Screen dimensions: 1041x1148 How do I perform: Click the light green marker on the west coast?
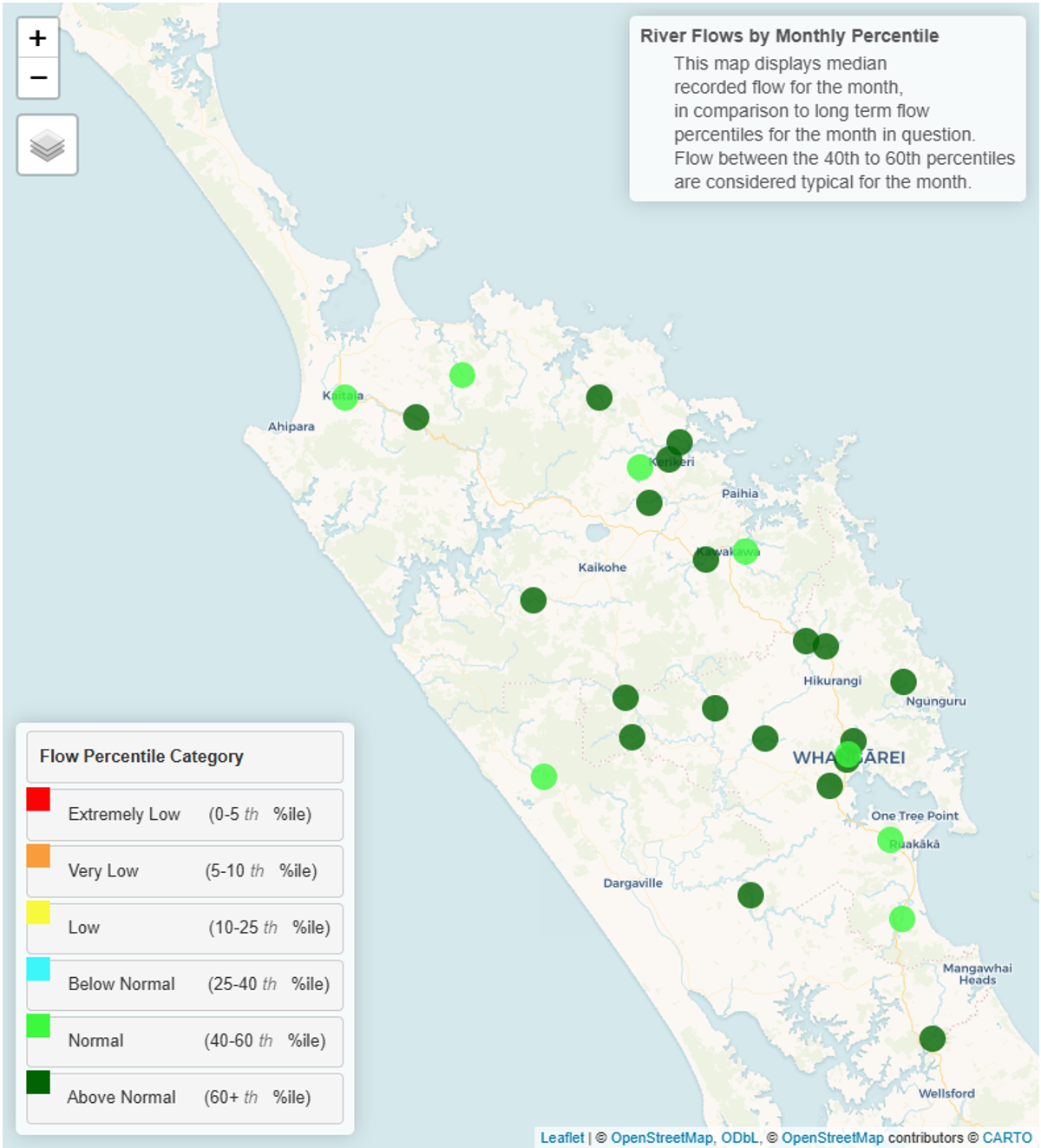coord(544,777)
